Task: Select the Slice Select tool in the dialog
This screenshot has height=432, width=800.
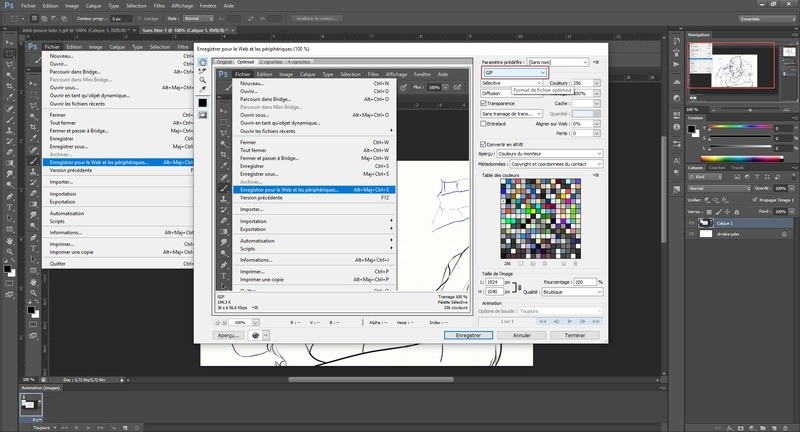Action: [203, 71]
